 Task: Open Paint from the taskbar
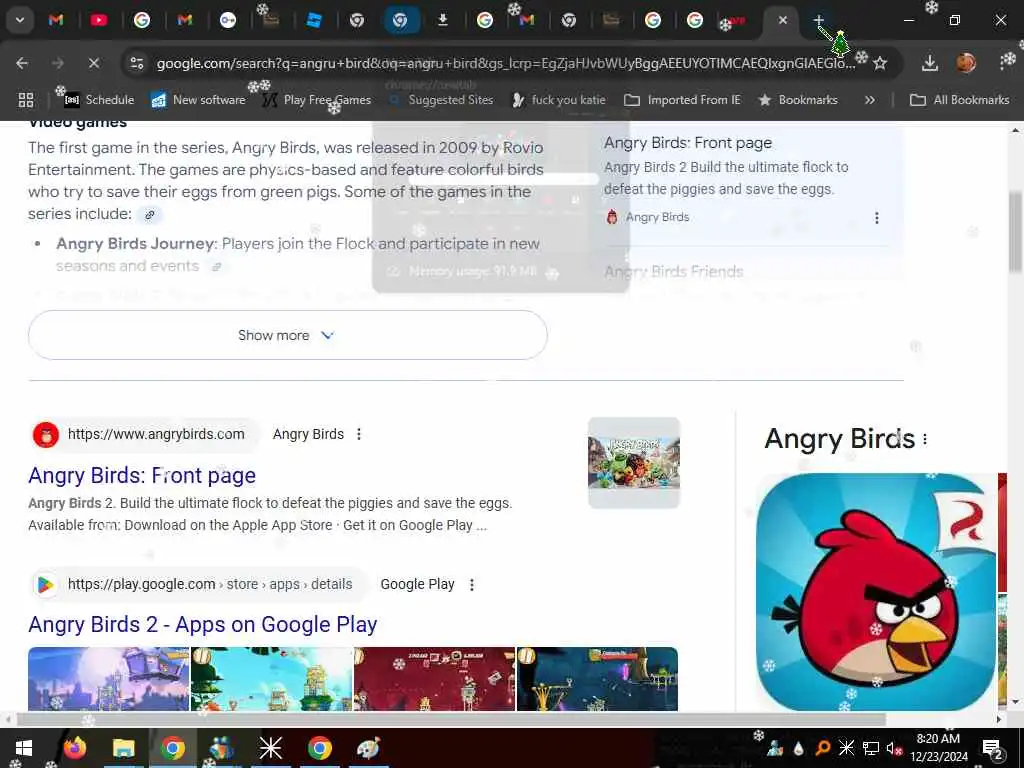(x=368, y=748)
